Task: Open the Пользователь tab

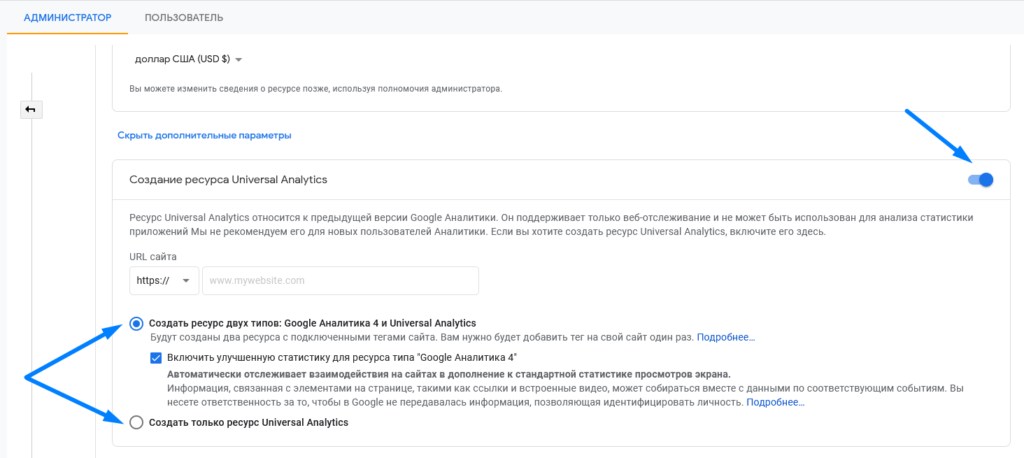Action: (x=184, y=18)
